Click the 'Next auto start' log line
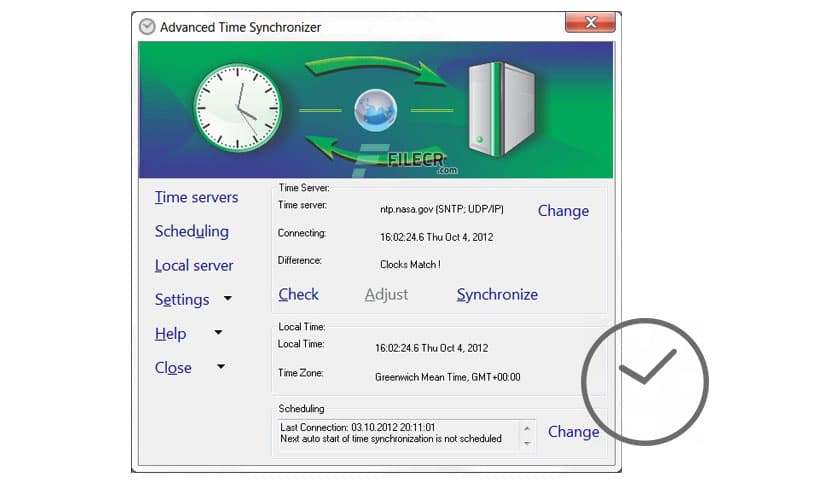The image size is (836, 484). pos(391,439)
